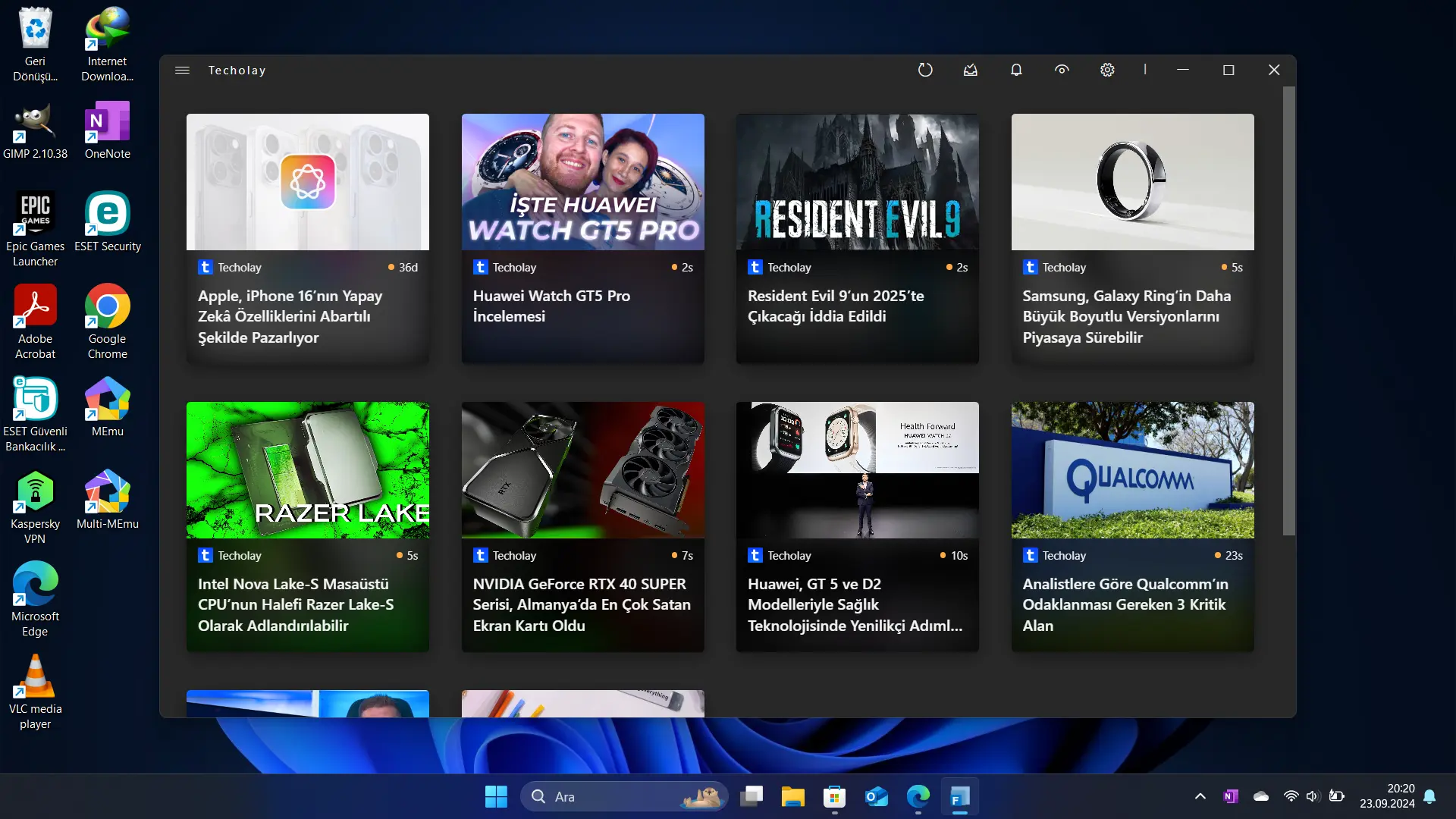1456x819 pixels.
Task: Click the Wi-Fi network tray icon
Action: click(1291, 797)
